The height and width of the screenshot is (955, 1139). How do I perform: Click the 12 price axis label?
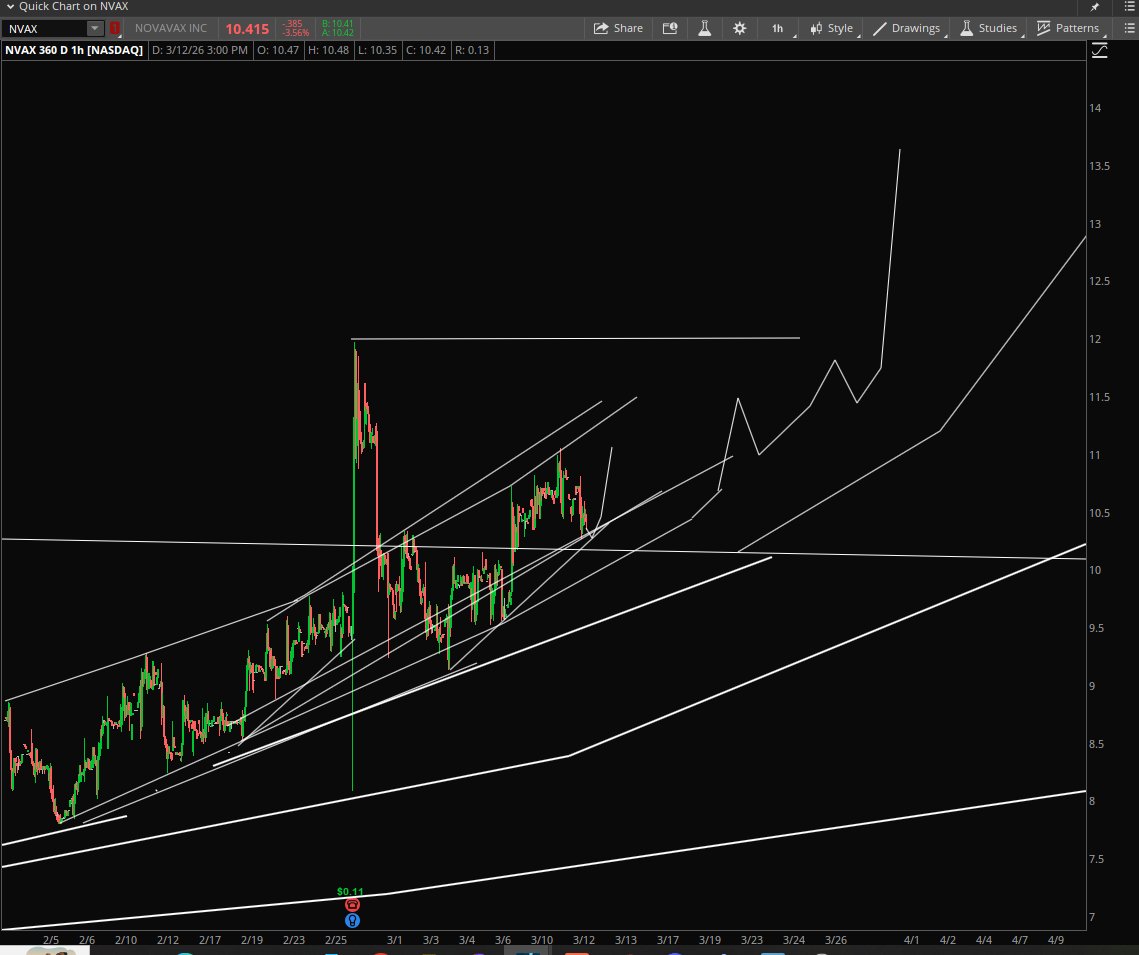pyautogui.click(x=1095, y=339)
